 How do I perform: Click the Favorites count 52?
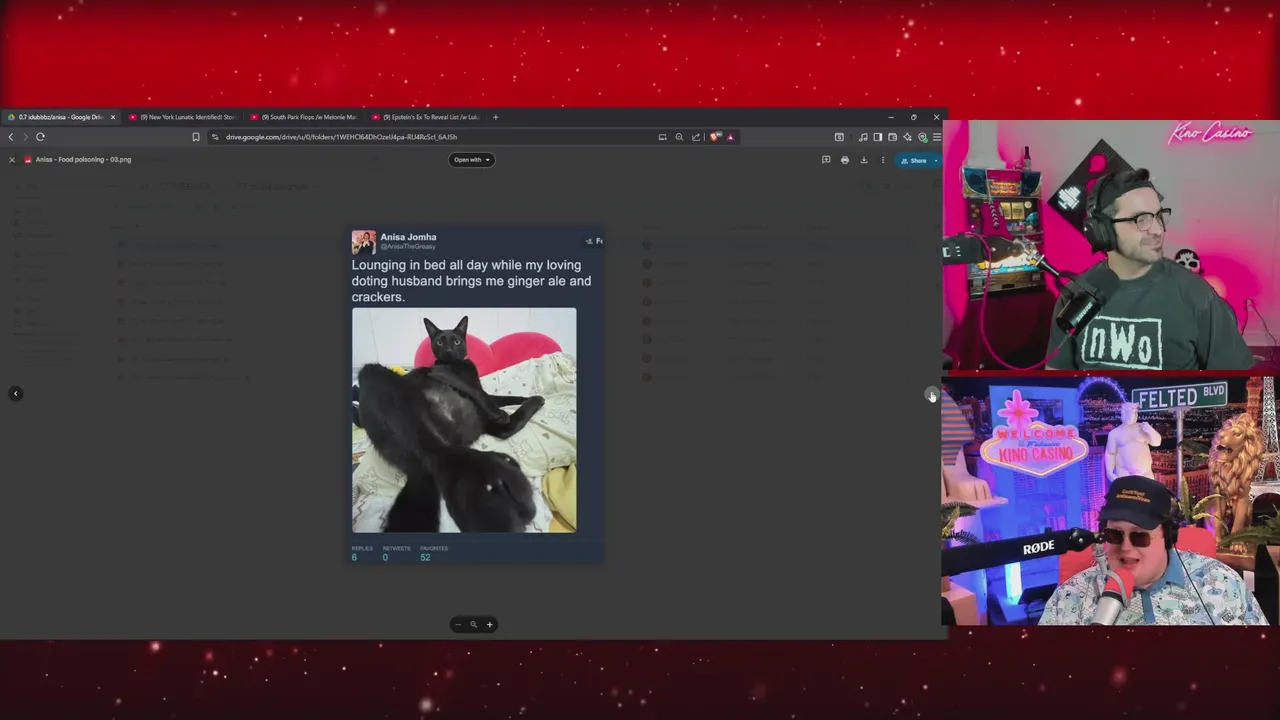click(x=425, y=557)
